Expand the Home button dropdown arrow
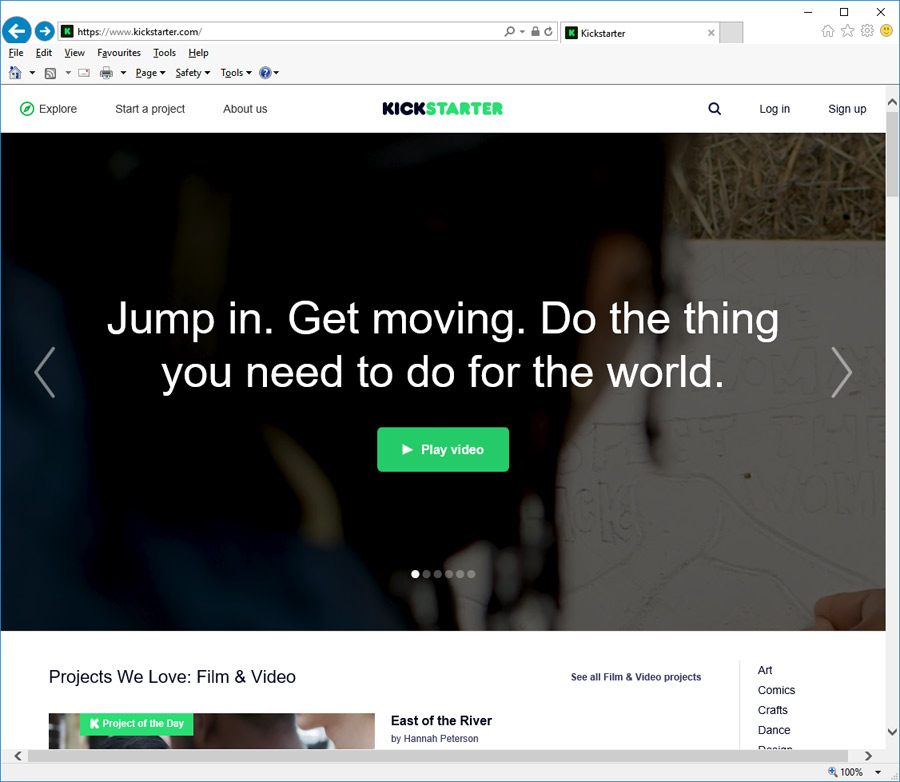The image size is (900, 782). (x=32, y=73)
